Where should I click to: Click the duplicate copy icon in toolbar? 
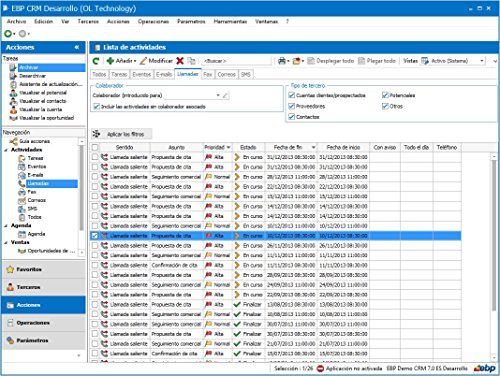[191, 61]
